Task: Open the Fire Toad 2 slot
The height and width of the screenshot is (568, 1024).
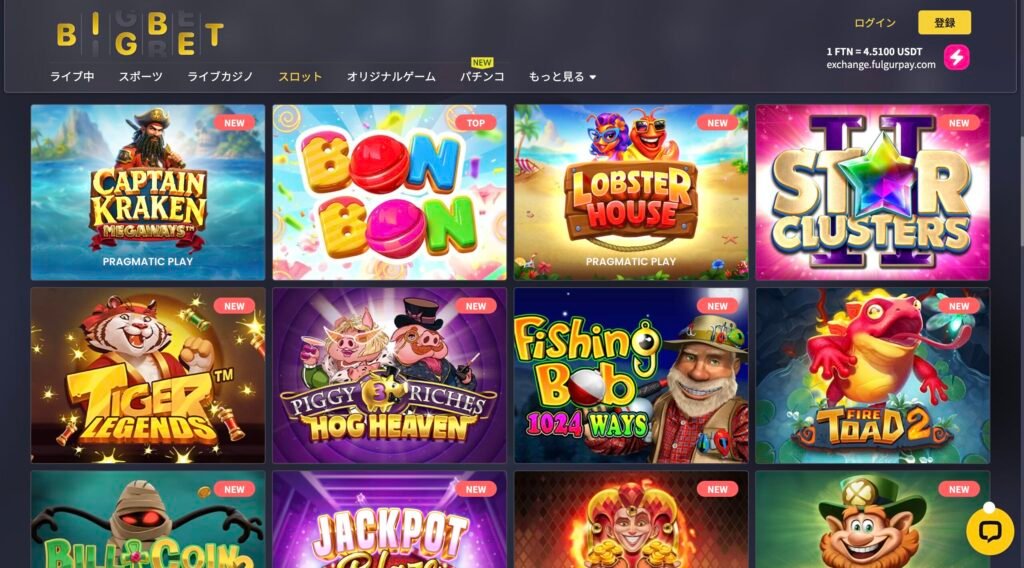Action: click(872, 375)
